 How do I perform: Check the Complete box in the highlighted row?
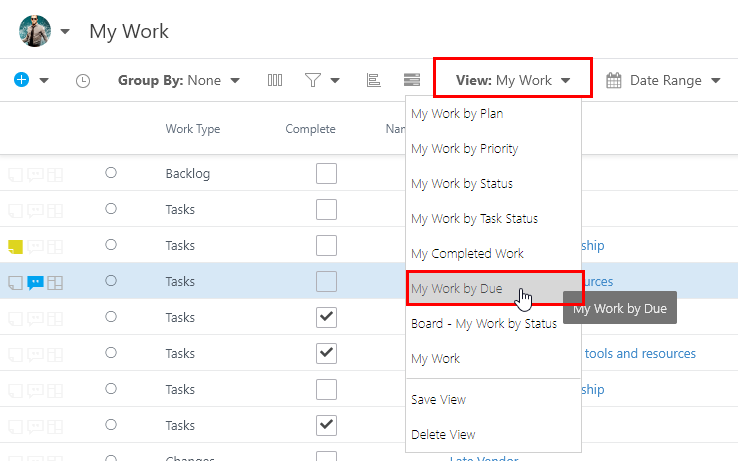pos(326,282)
